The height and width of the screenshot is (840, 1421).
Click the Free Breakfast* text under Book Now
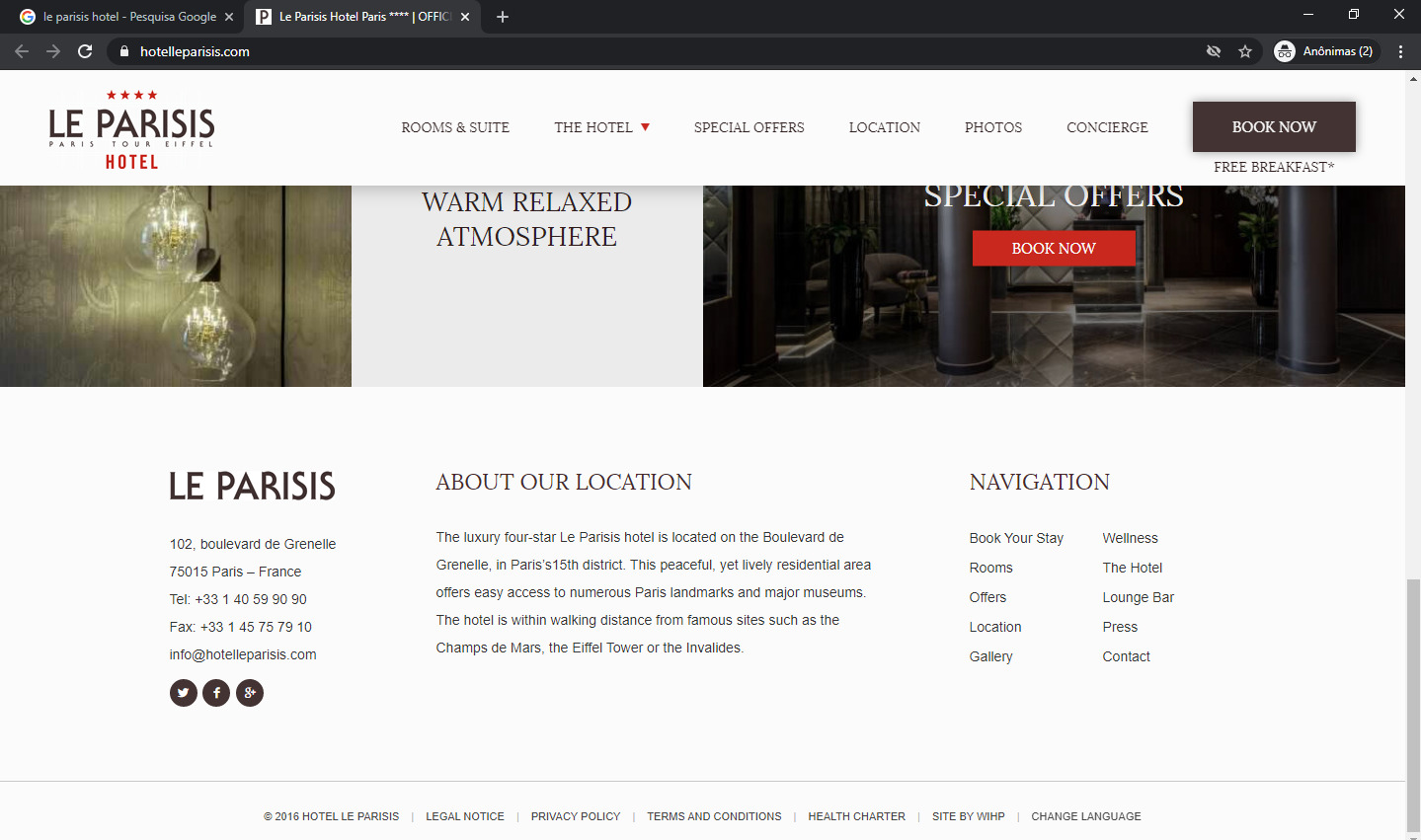(1274, 167)
